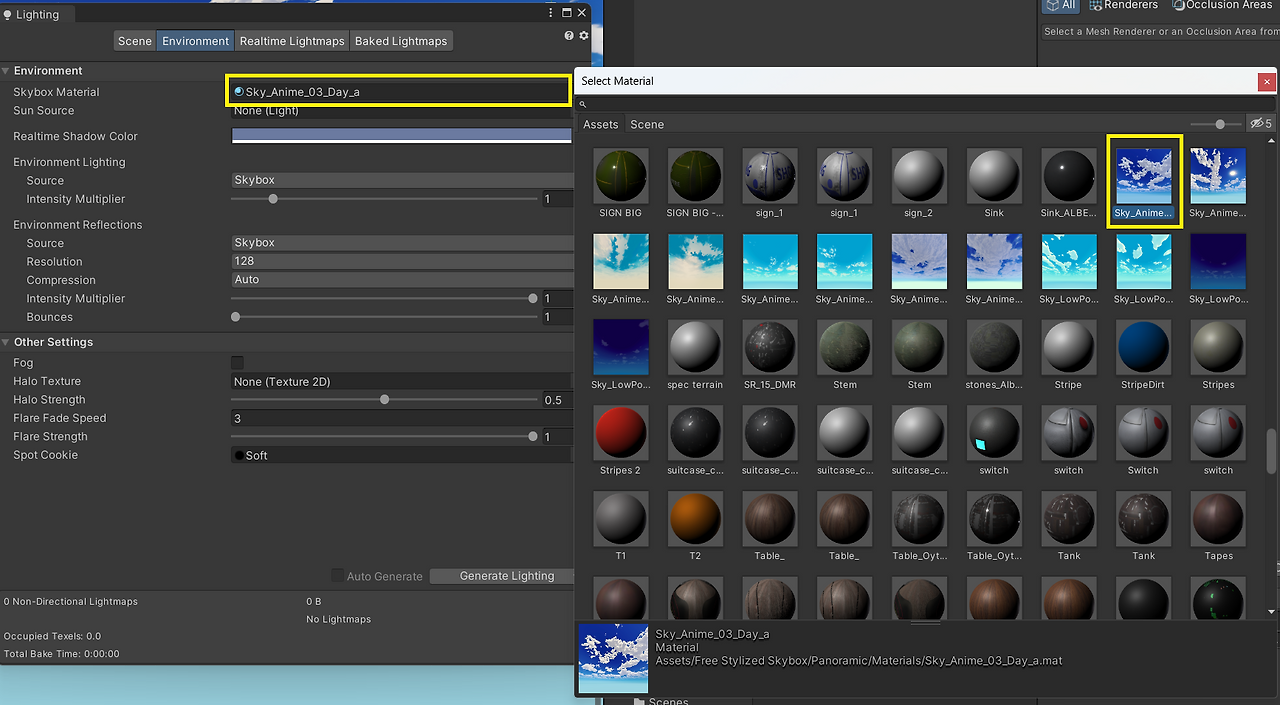
Task: Click the Realtime Lightmaps button
Action: pos(292,41)
